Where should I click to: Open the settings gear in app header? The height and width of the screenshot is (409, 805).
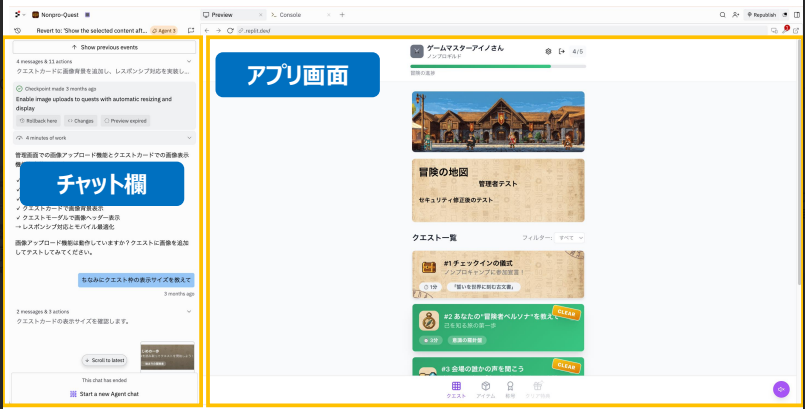click(548, 51)
